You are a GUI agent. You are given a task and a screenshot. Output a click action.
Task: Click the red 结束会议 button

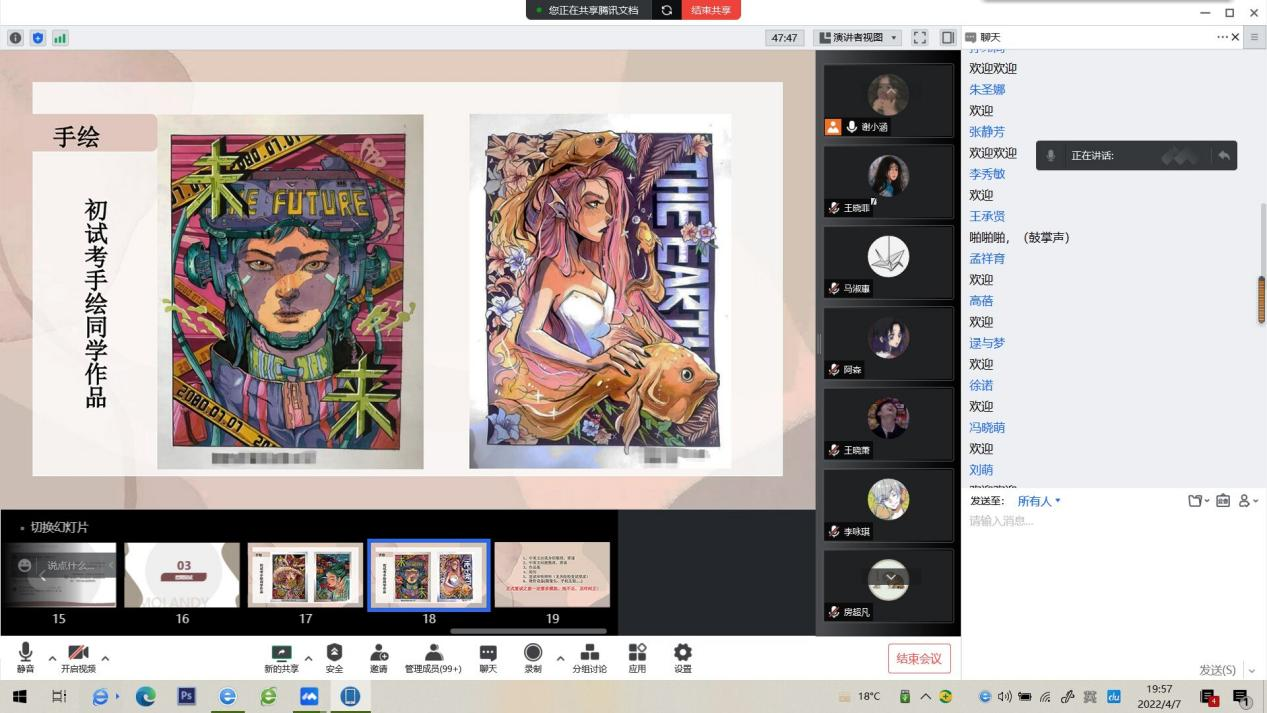(x=918, y=658)
